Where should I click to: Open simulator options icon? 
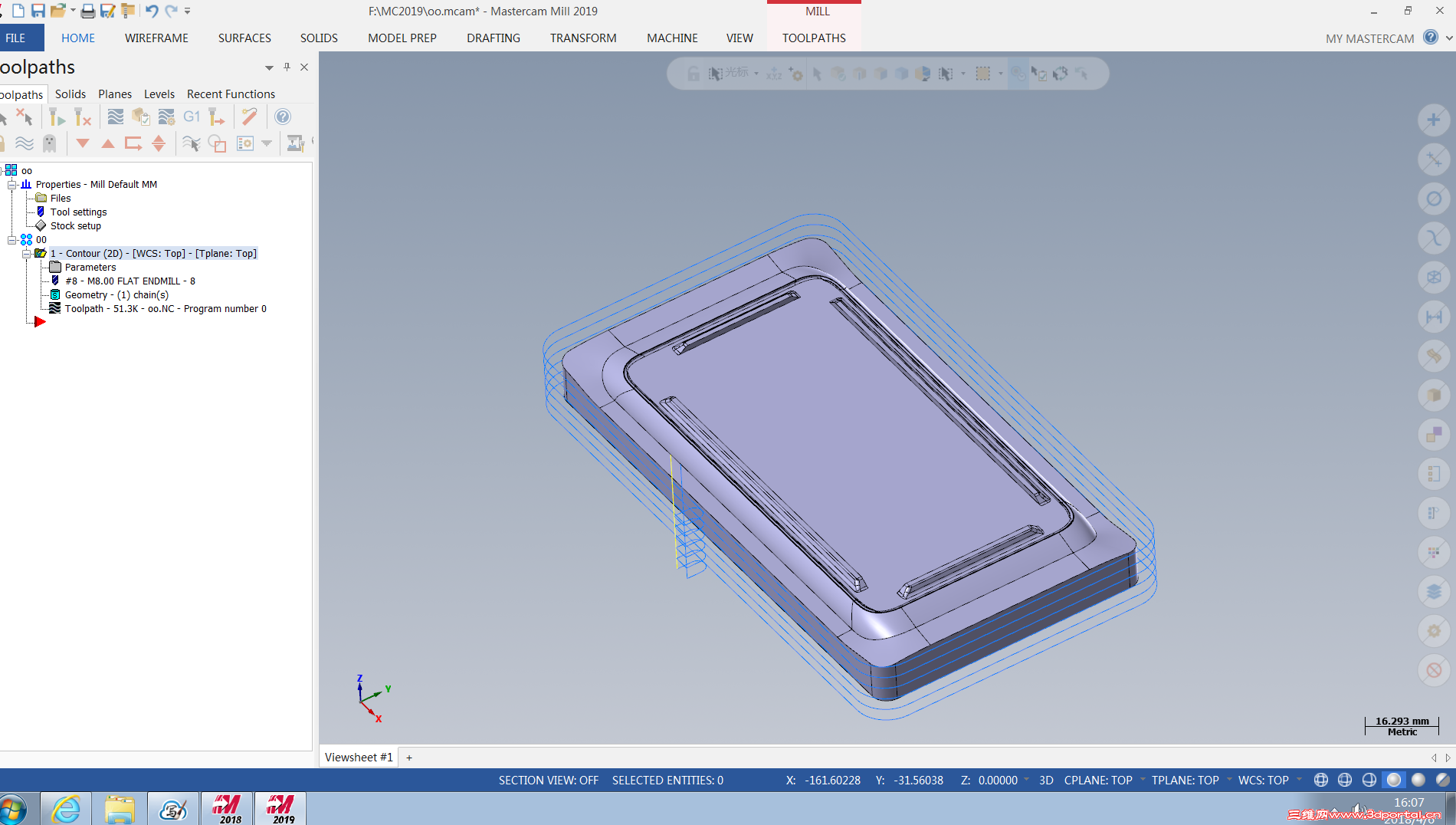166,117
